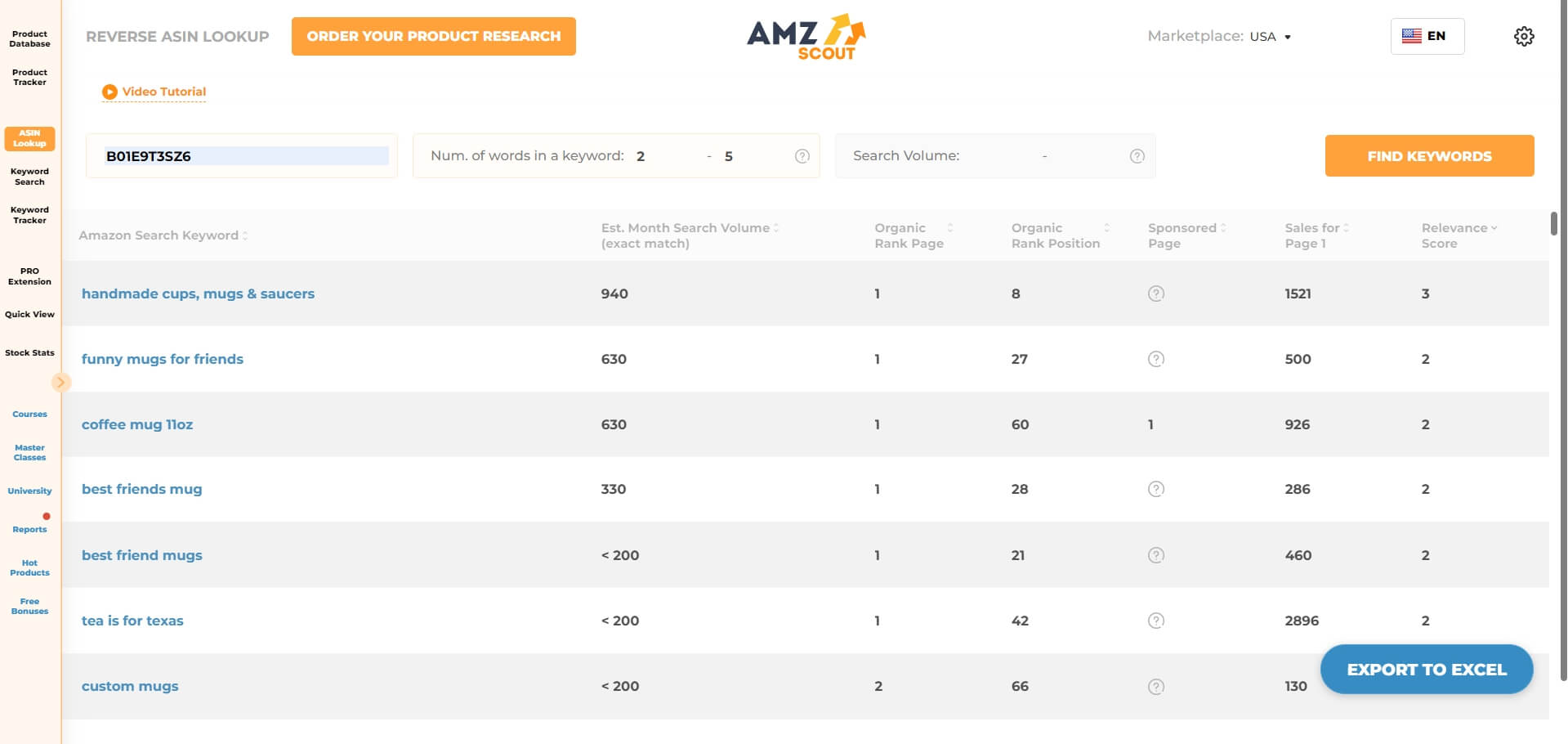Image resolution: width=1568 pixels, height=744 pixels.
Task: Go to Keyword Tracker in sidebar
Action: point(29,215)
